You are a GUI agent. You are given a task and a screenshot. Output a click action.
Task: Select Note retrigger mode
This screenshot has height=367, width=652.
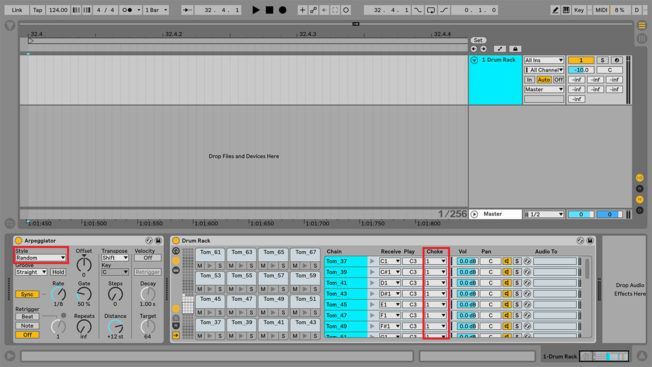[x=27, y=326]
